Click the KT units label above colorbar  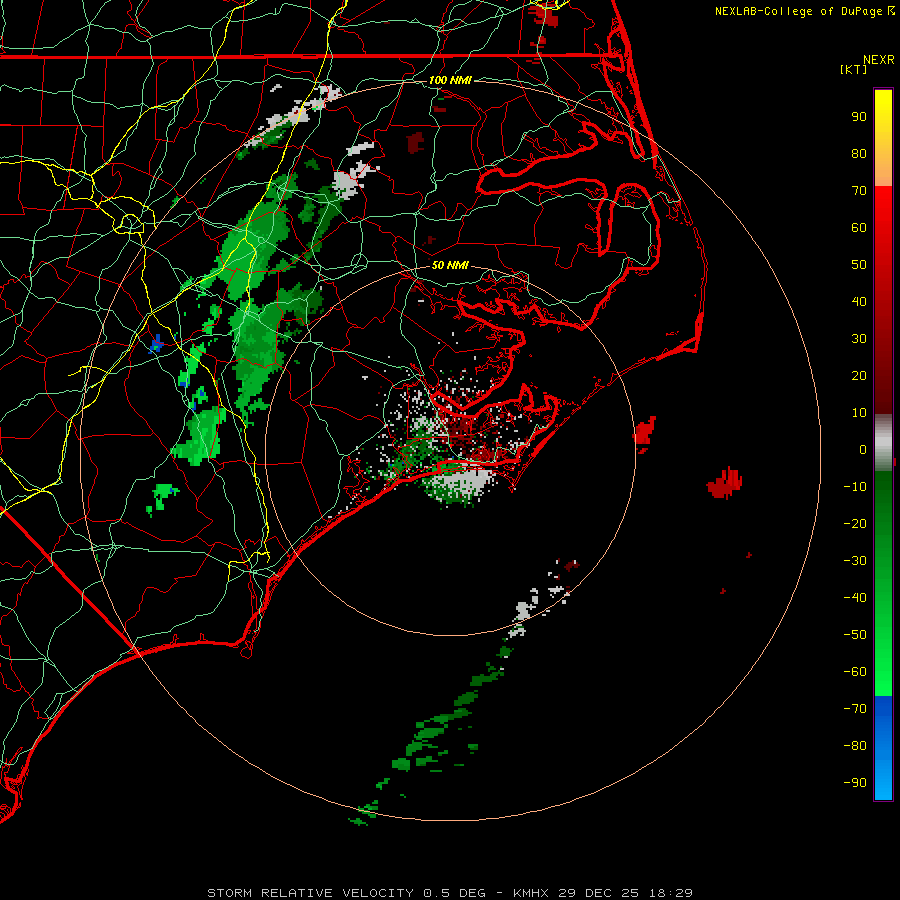pyautogui.click(x=854, y=69)
